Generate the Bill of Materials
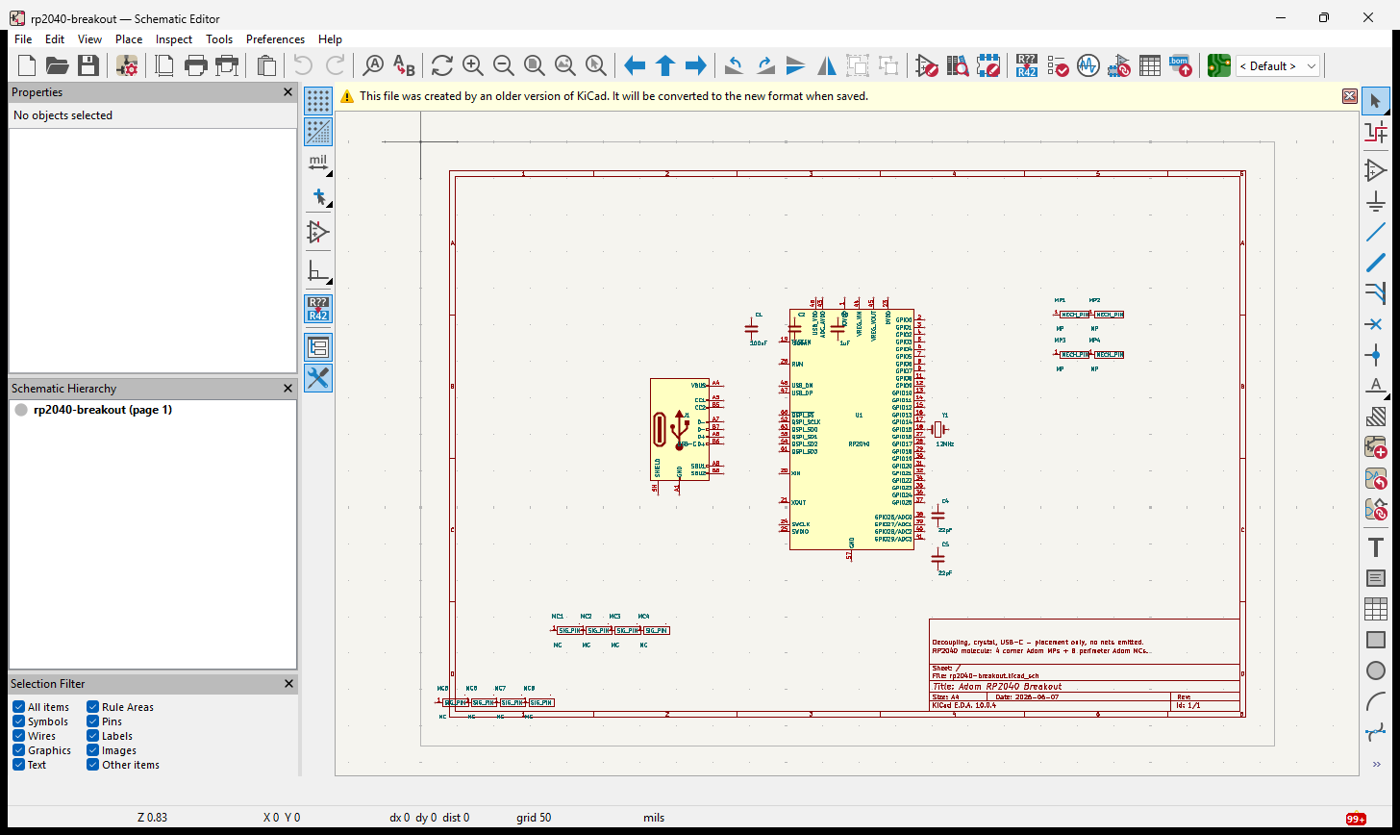 (x=1181, y=66)
